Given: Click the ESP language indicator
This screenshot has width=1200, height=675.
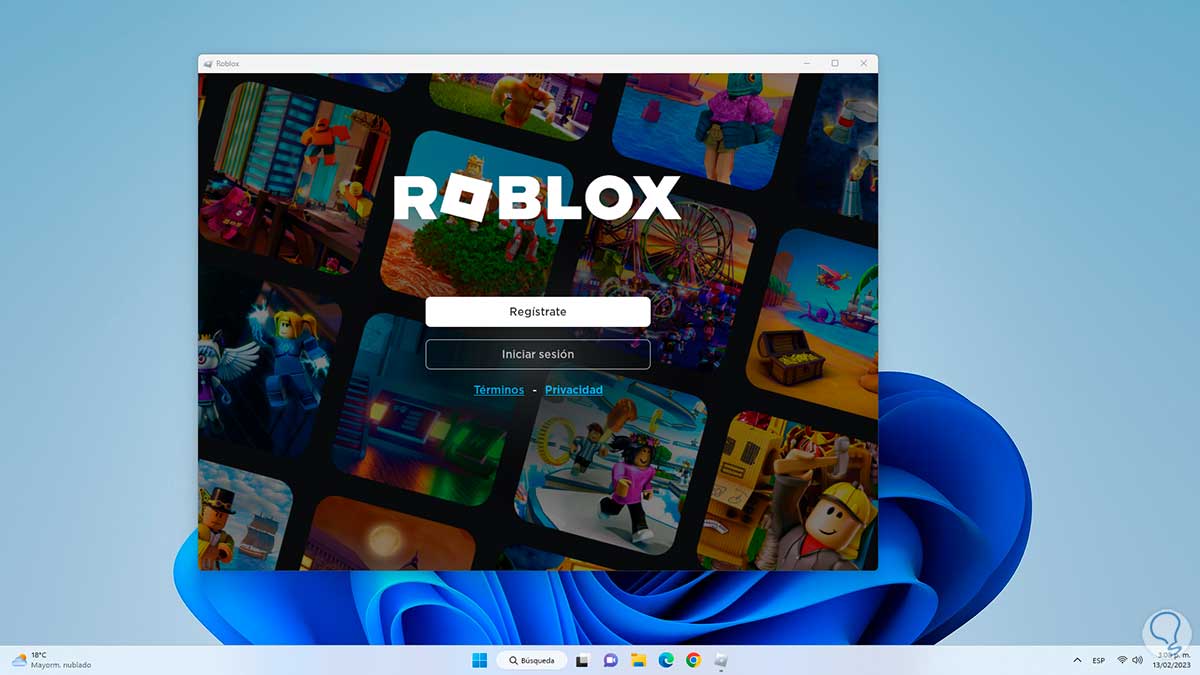Looking at the screenshot, I should point(1099,660).
